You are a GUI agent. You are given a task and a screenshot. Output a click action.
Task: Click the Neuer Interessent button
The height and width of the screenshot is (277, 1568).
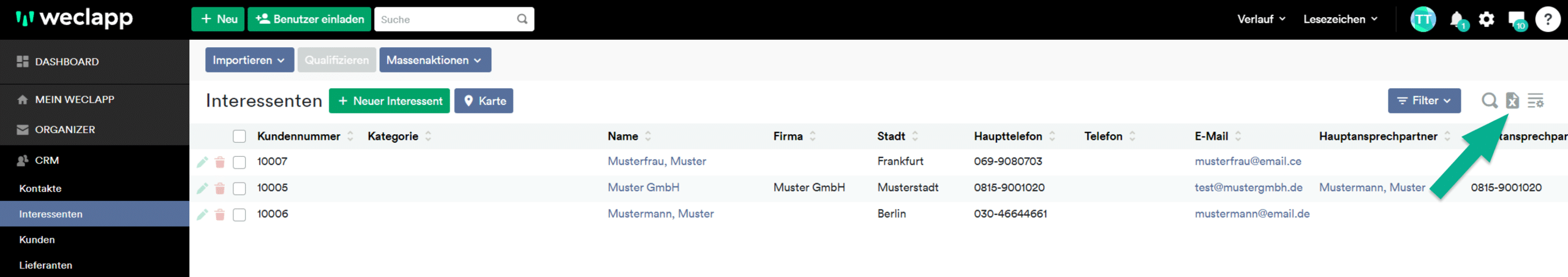pos(390,101)
